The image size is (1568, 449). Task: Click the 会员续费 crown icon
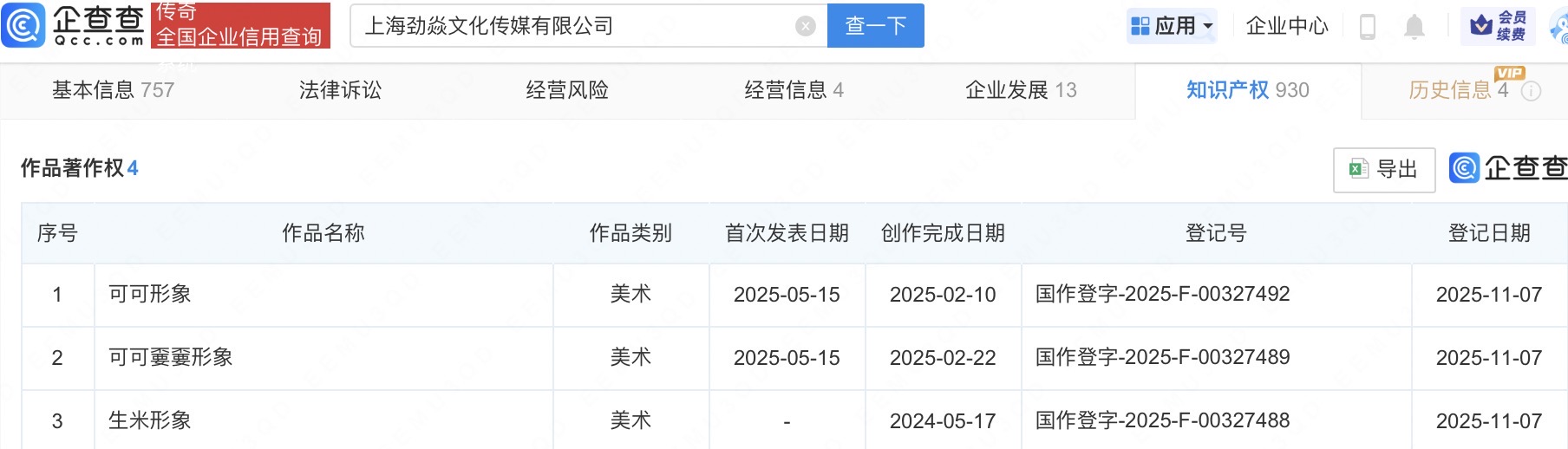(x=1498, y=26)
